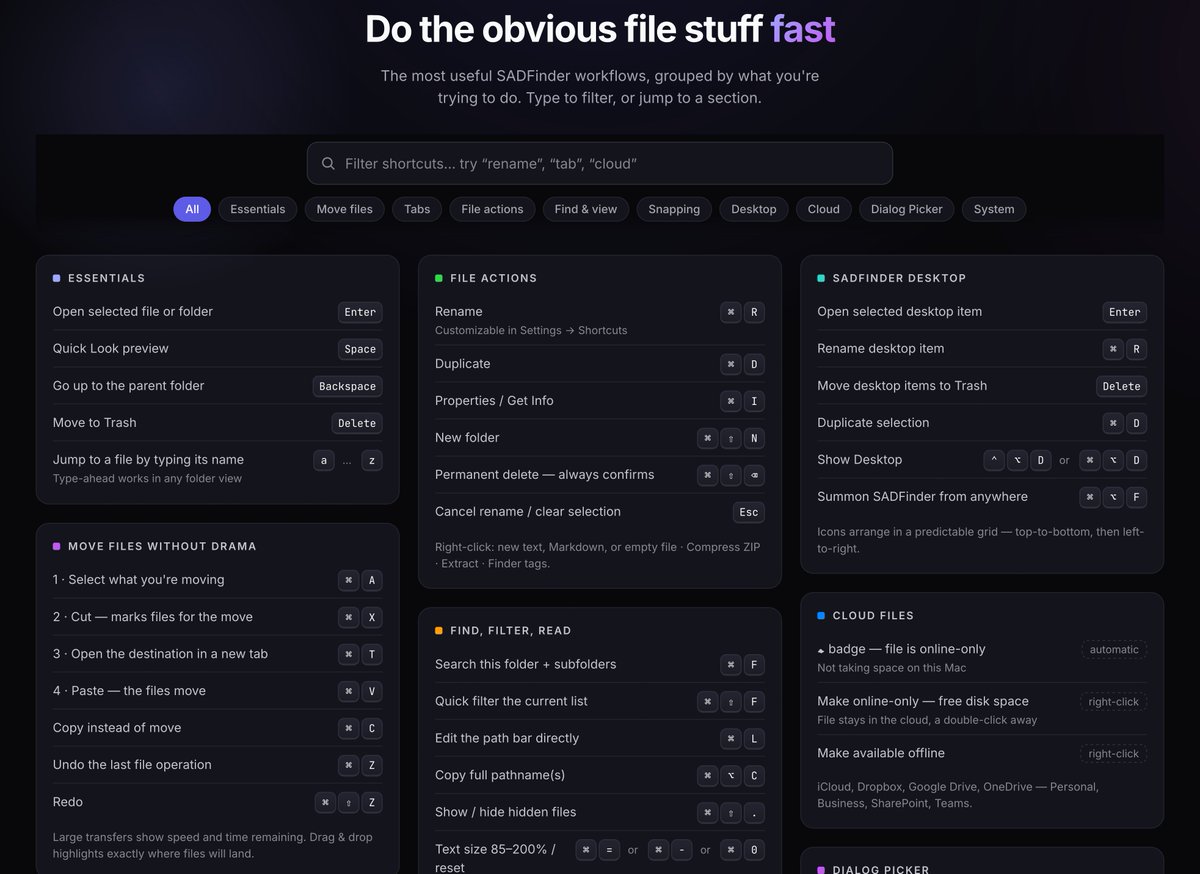Viewport: 1200px width, 874px height.
Task: Select the Cloud filter chip
Action: tap(824, 209)
